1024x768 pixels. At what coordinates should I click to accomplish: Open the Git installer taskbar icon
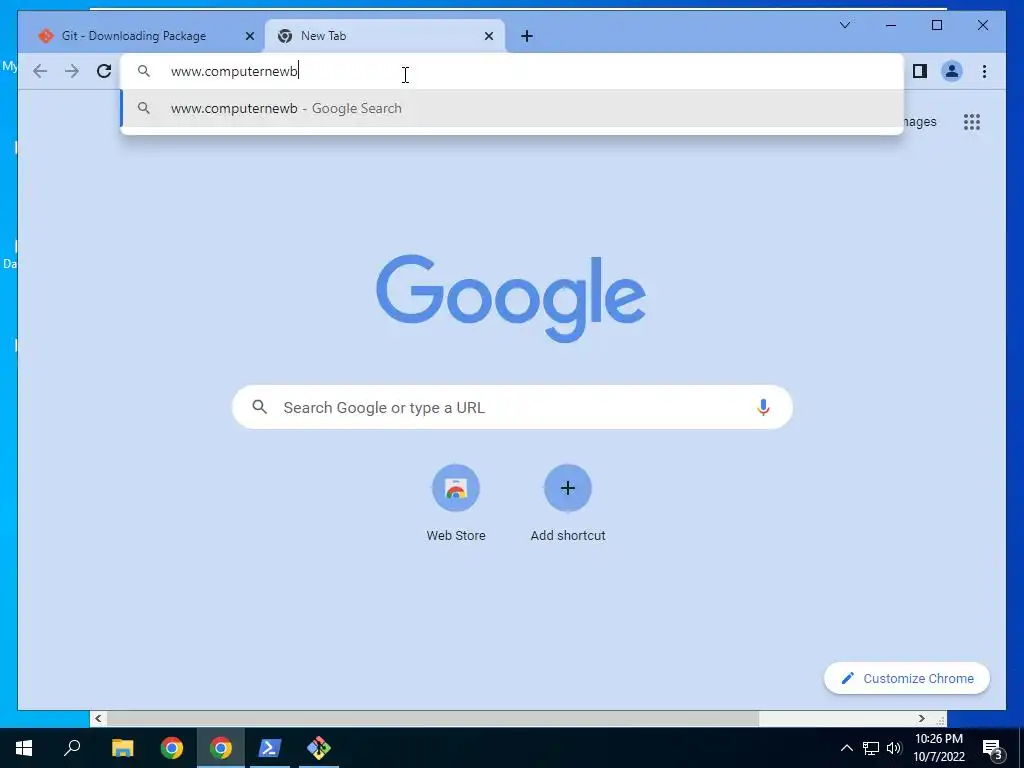tap(319, 748)
